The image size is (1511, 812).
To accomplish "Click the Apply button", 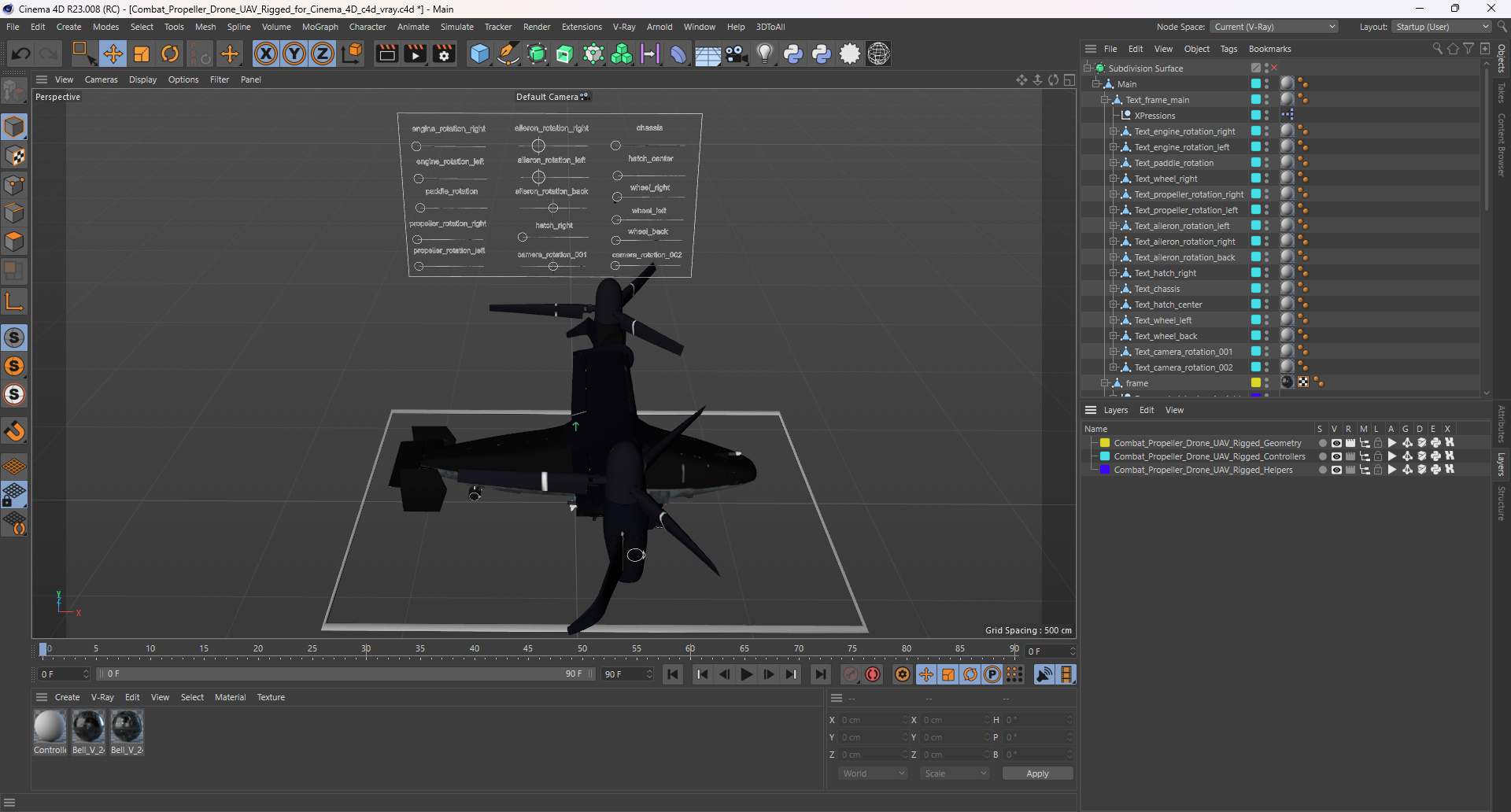I will [x=1037, y=773].
